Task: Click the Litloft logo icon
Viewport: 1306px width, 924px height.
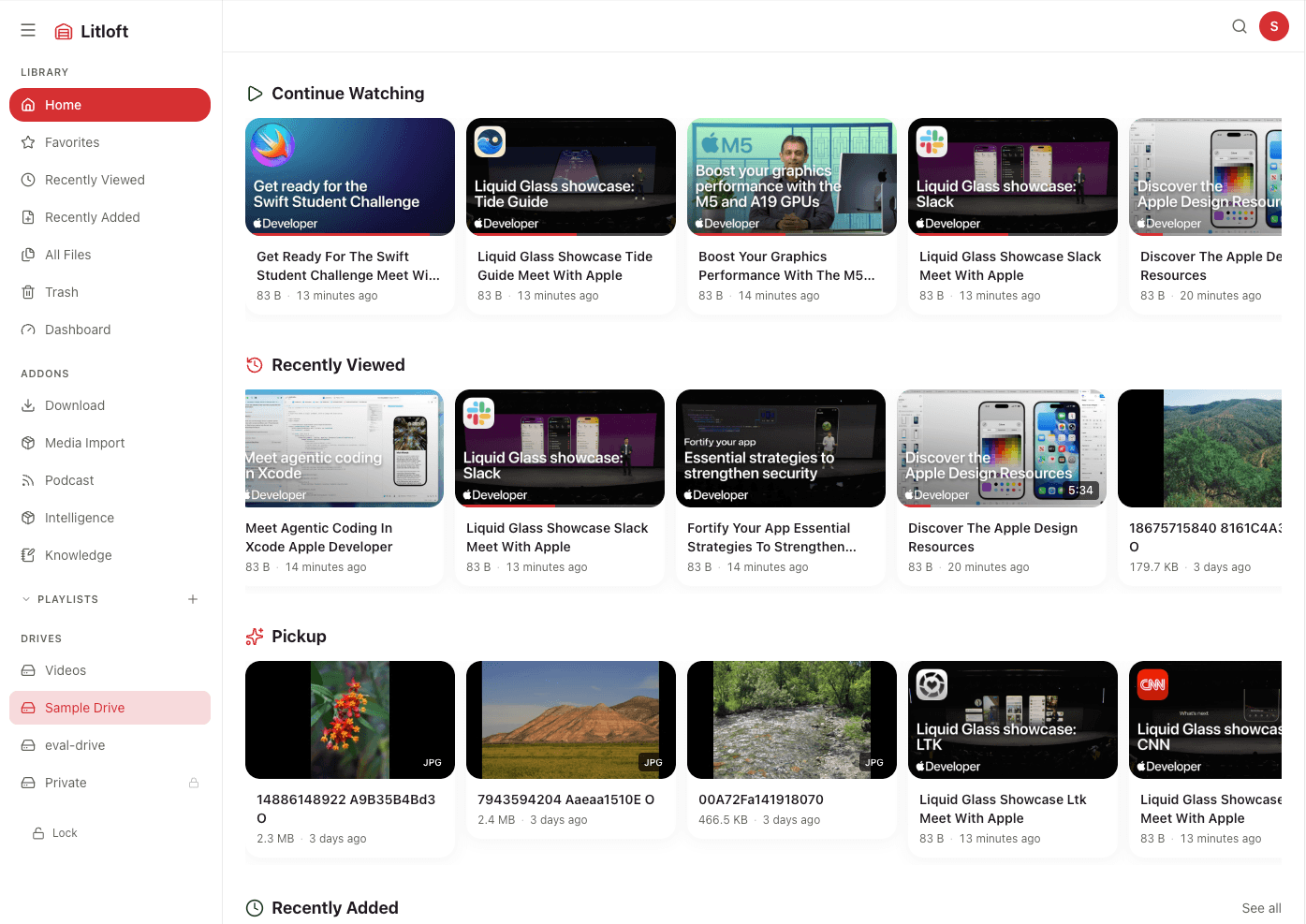Action: (64, 32)
